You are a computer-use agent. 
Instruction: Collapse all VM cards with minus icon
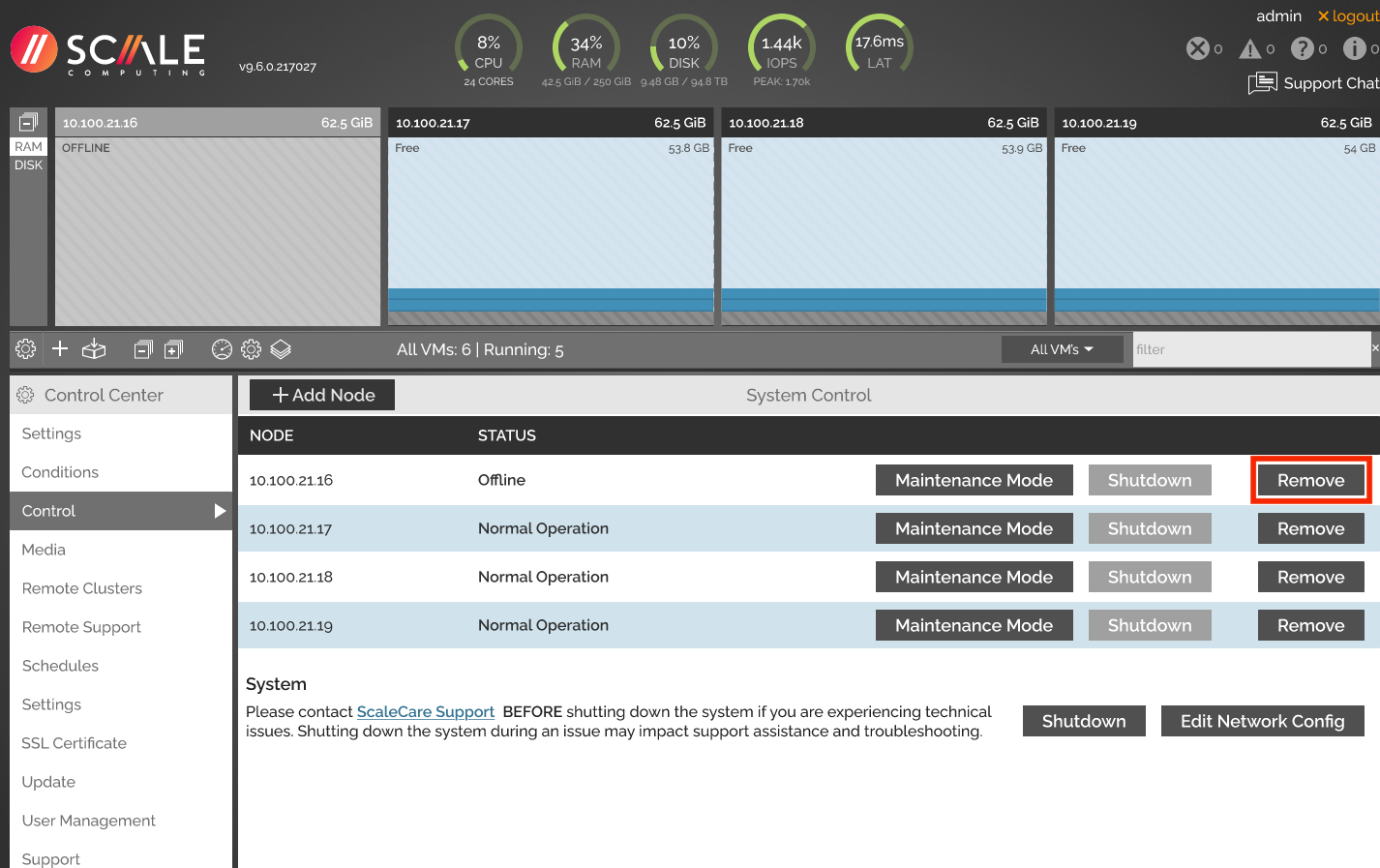click(143, 349)
